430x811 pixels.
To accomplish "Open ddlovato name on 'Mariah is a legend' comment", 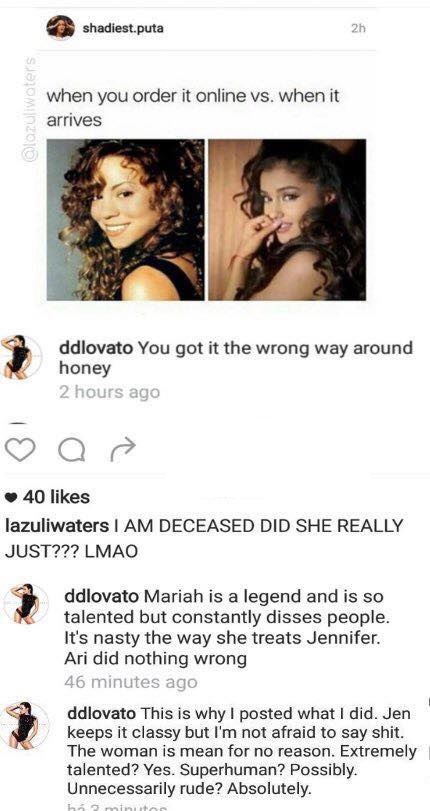I will tap(101, 597).
